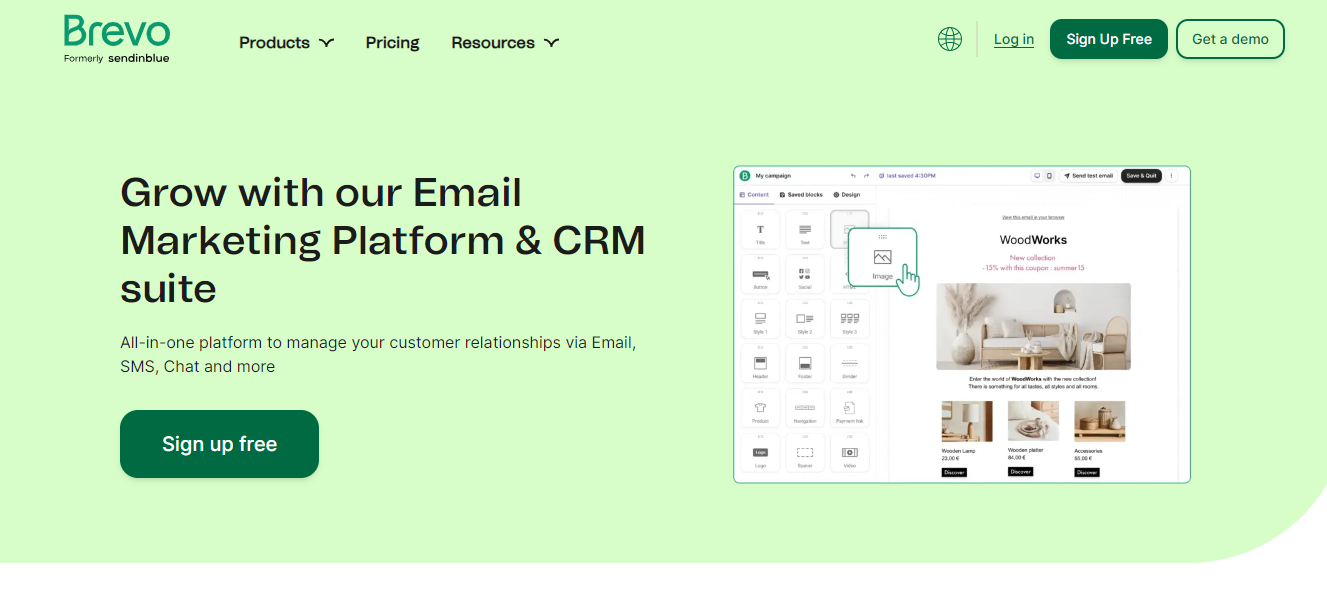The height and width of the screenshot is (589, 1327).
Task: Open the three-dot more options menu in editor
Action: point(1172,176)
